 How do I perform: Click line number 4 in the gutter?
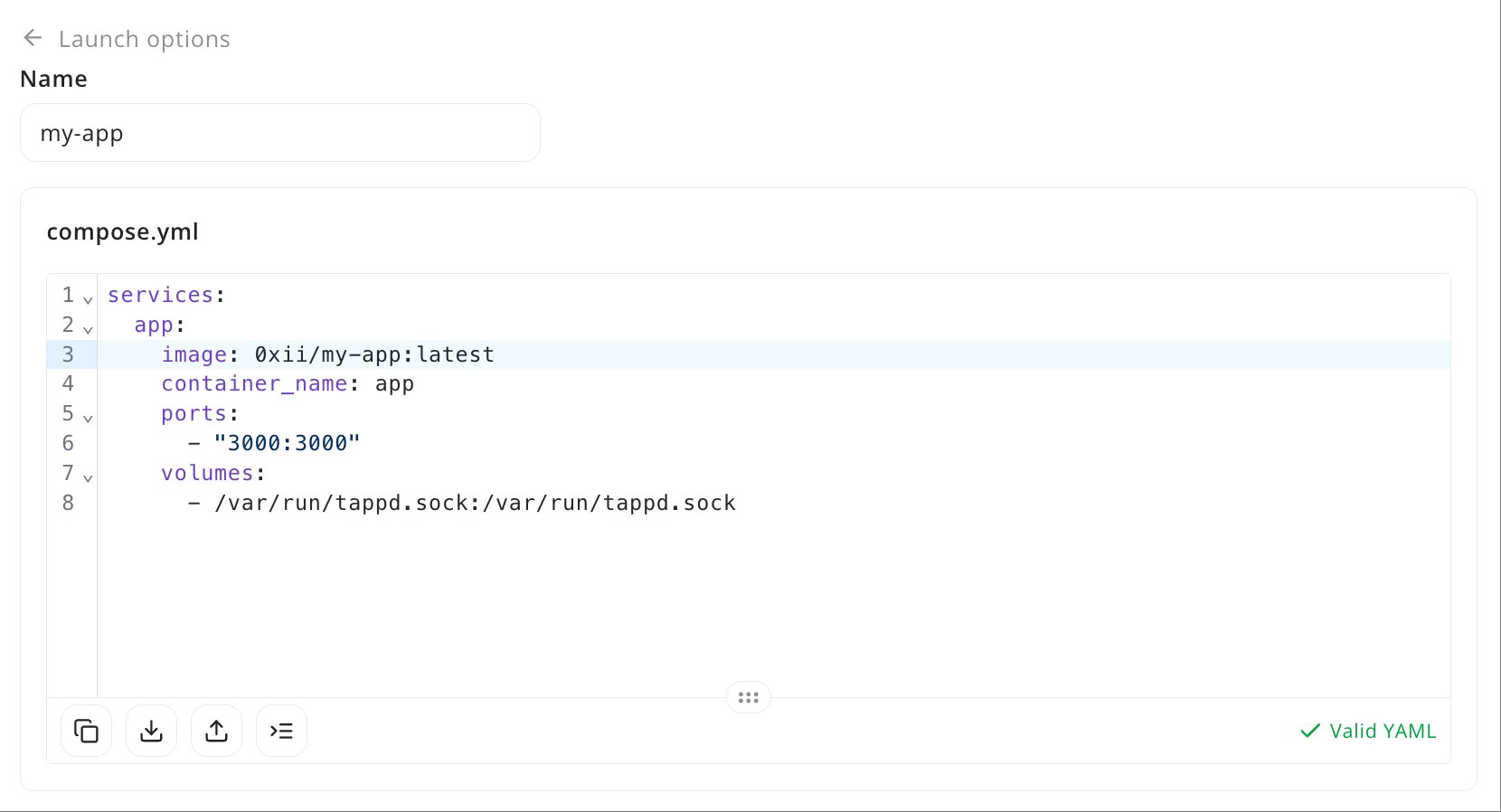pyautogui.click(x=68, y=383)
